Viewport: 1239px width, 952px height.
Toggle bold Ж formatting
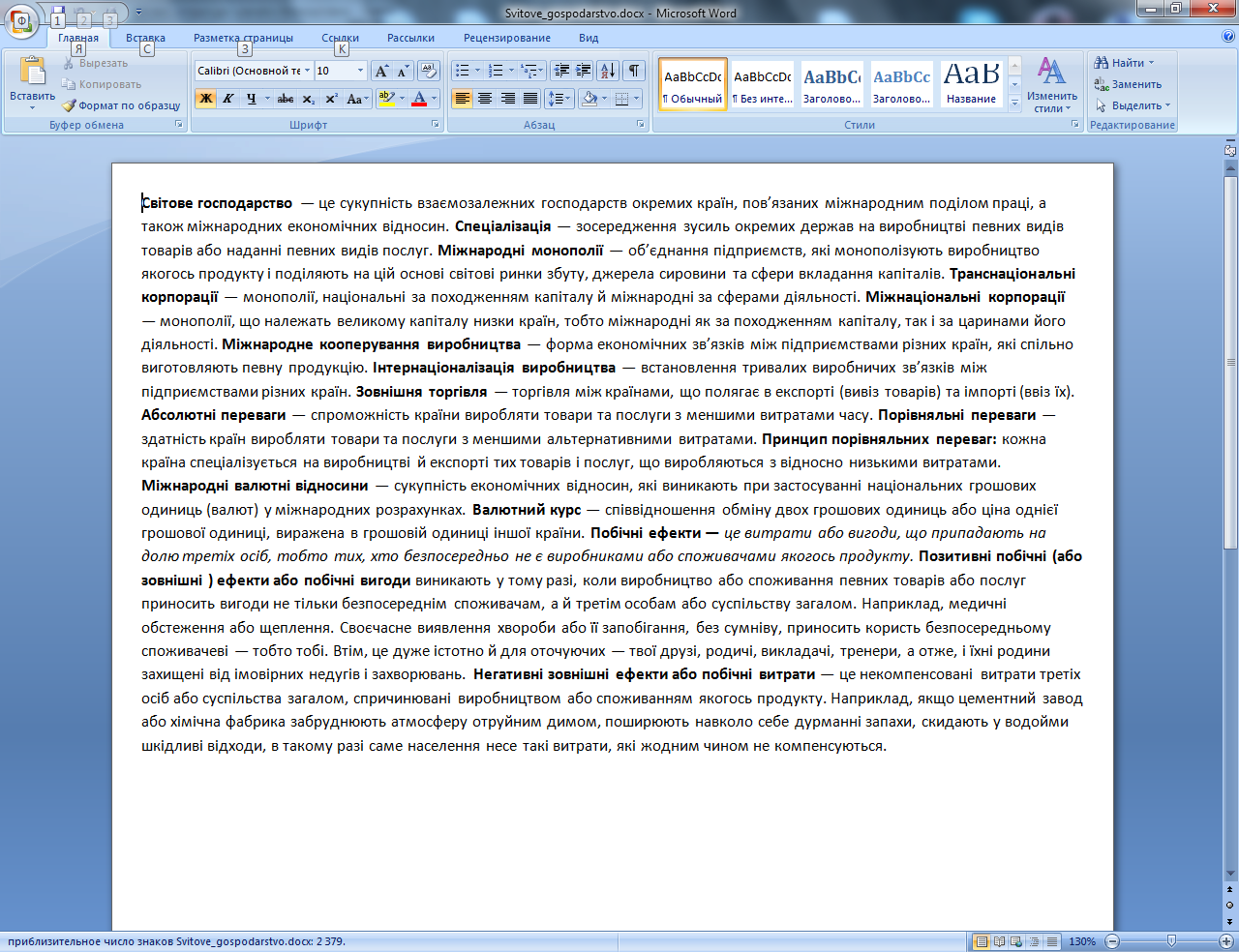(x=205, y=99)
